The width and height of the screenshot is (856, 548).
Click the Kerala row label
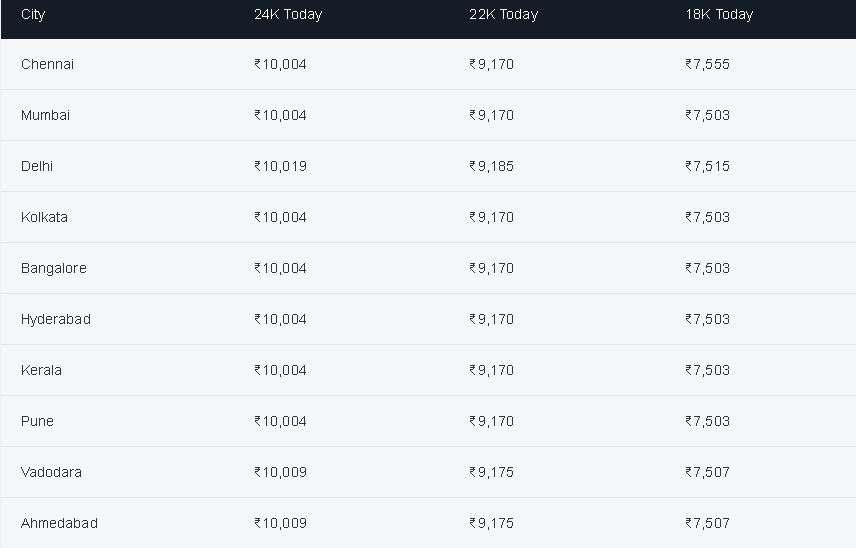(x=41, y=370)
